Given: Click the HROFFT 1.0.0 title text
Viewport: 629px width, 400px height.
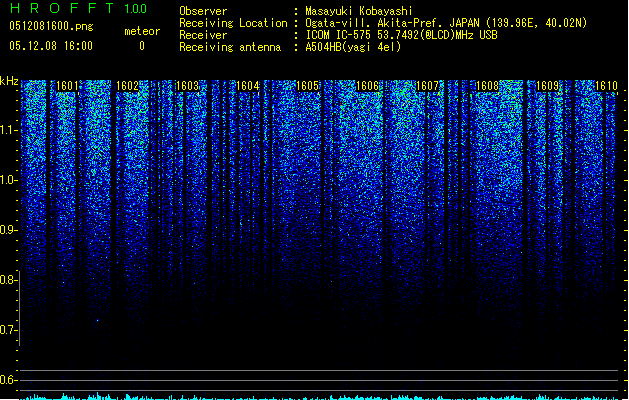Looking at the screenshot, I should tap(78, 8).
